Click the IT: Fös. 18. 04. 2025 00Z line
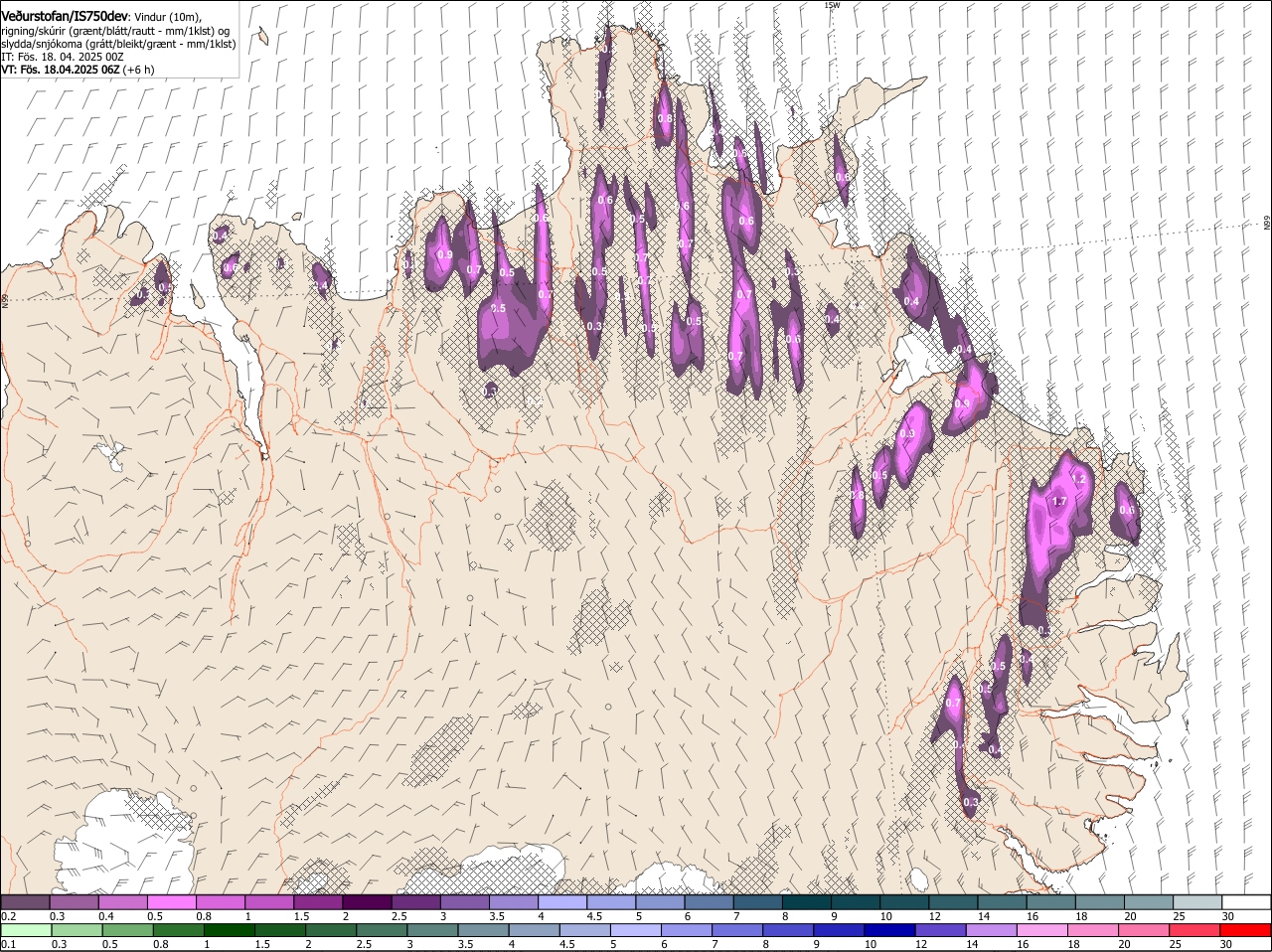This screenshot has width=1272, height=952. pyautogui.click(x=63, y=57)
